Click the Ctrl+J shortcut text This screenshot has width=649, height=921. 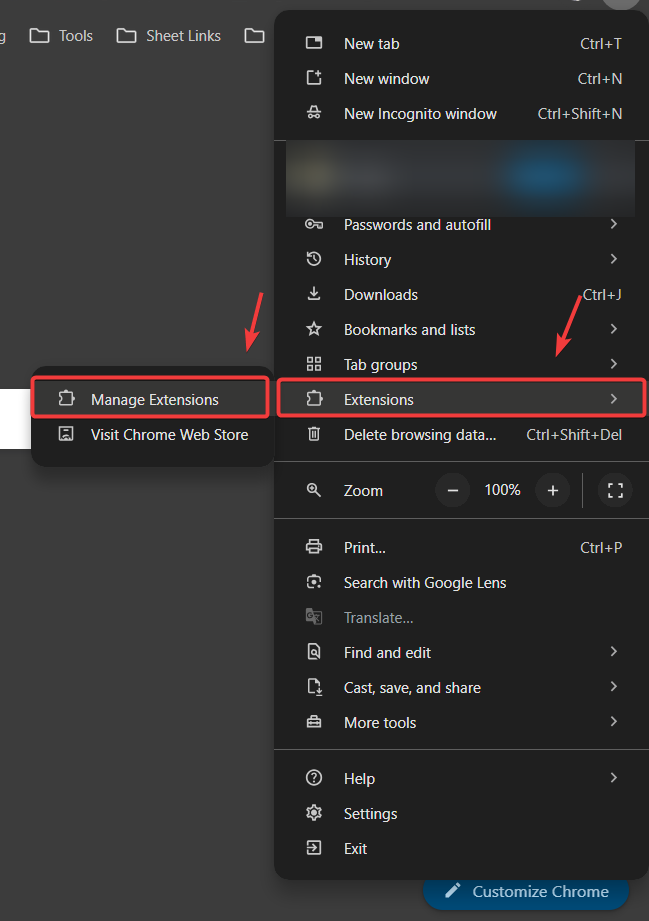pyautogui.click(x=602, y=294)
